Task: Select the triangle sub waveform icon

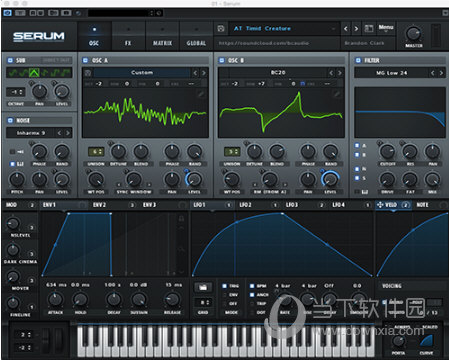Action: click(x=34, y=72)
